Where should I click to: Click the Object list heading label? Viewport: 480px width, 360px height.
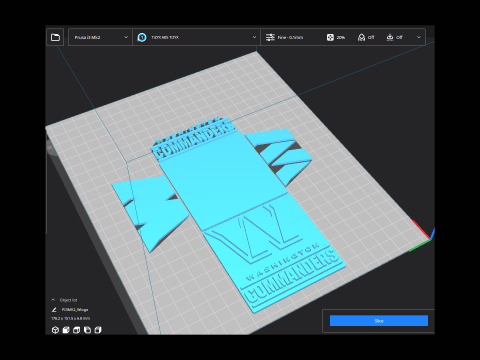(x=68, y=300)
